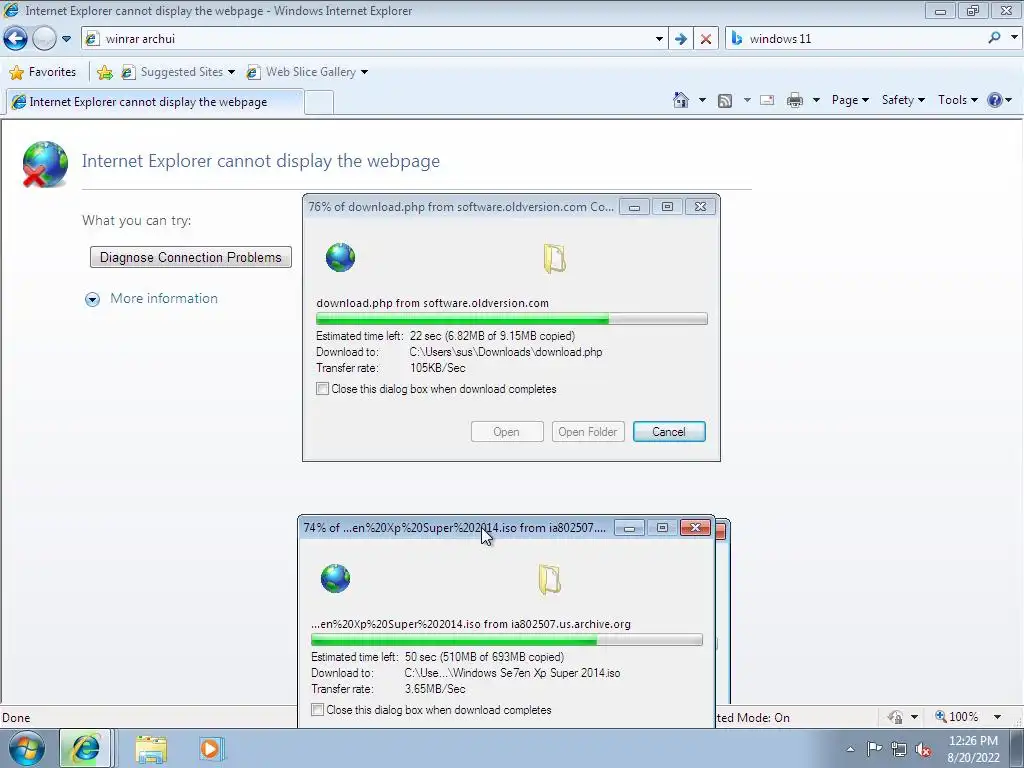Image resolution: width=1024 pixels, height=768 pixels.
Task: Click the download.php progress bar
Action: pyautogui.click(x=511, y=319)
